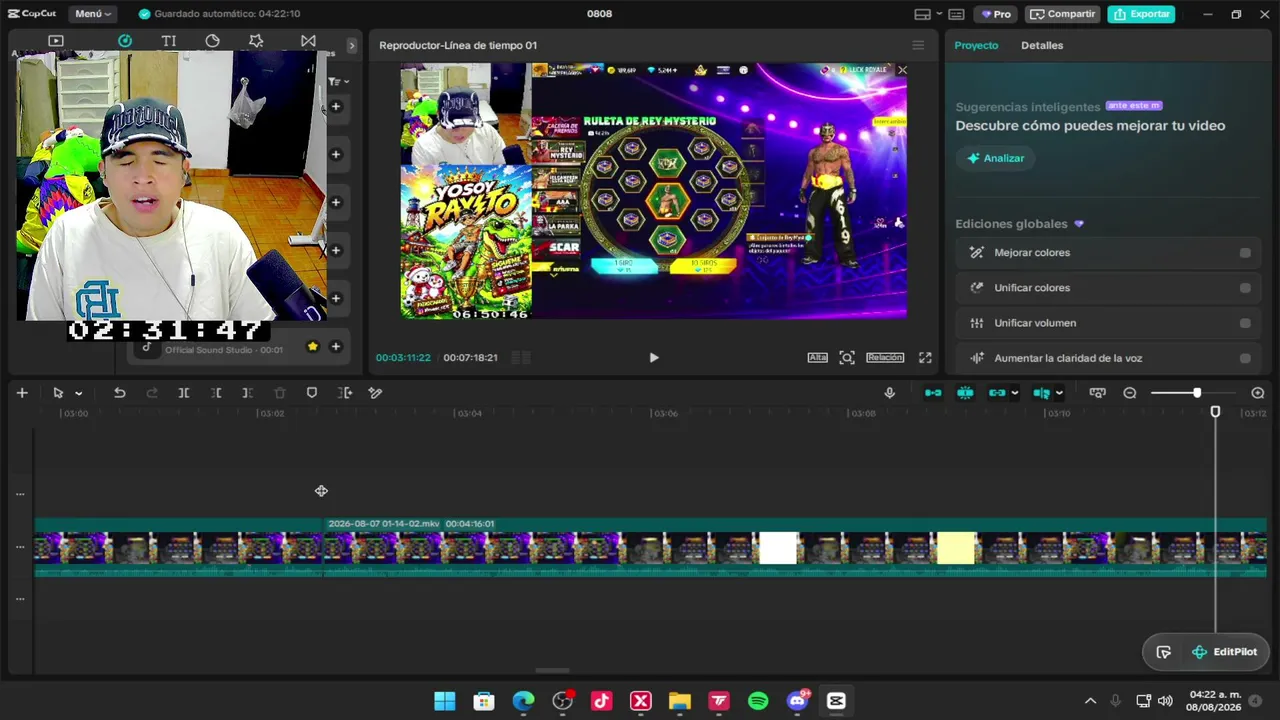Click the timeline add track plus icon
Image resolution: width=1280 pixels, height=720 pixels.
(x=22, y=393)
